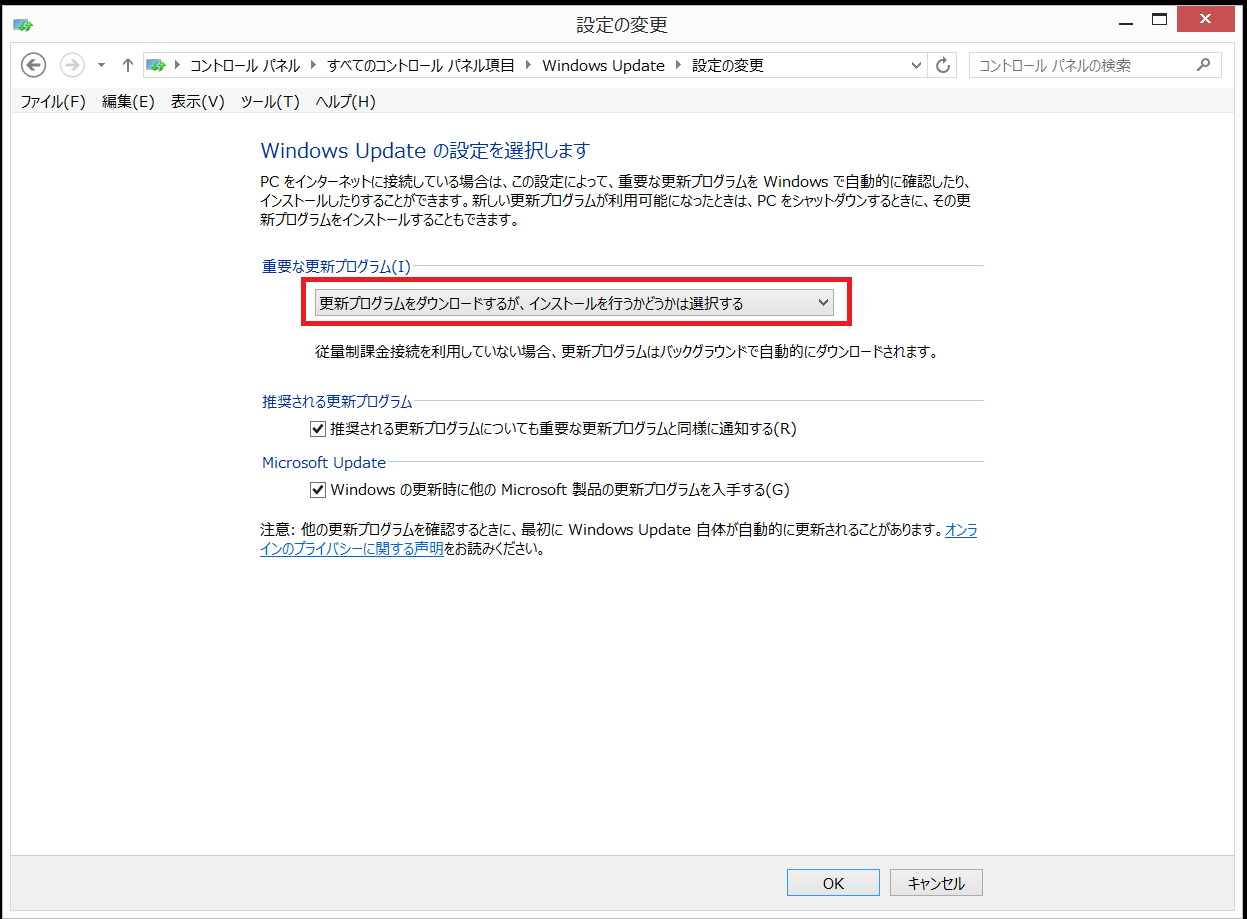Screen dimensions: 1247x919
Task: Toggle the Microsoft 製品の更新プログラム checkbox
Action: tap(318, 490)
